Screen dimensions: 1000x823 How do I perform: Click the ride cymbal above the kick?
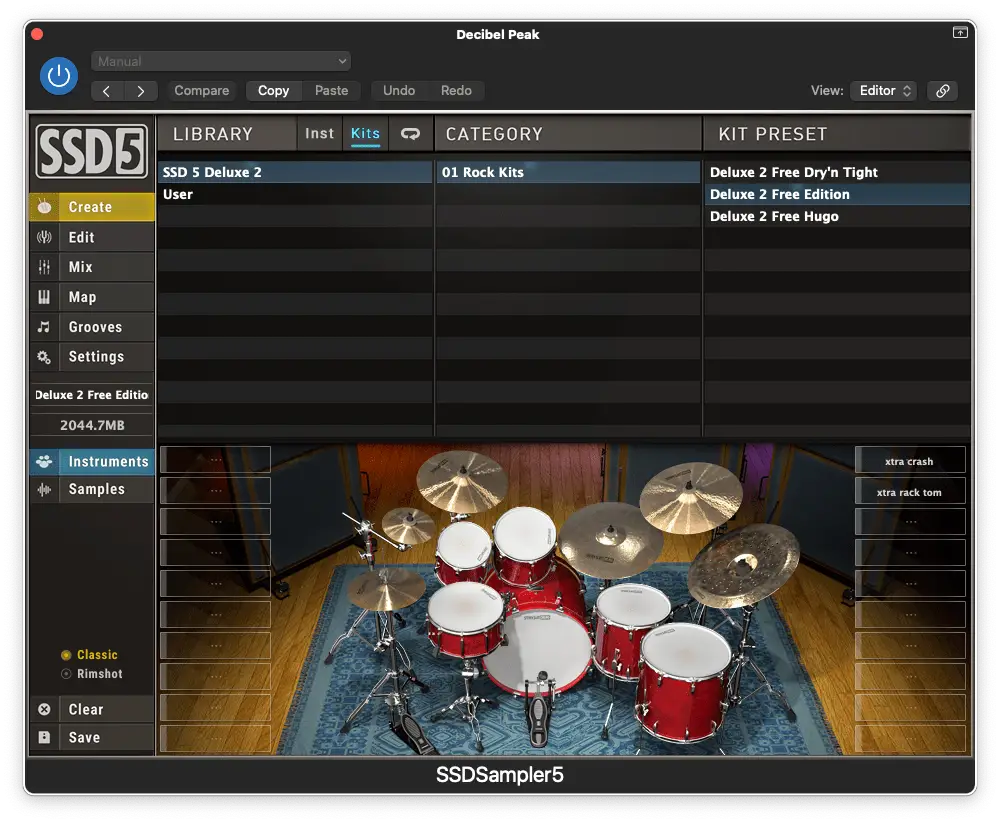tap(610, 539)
